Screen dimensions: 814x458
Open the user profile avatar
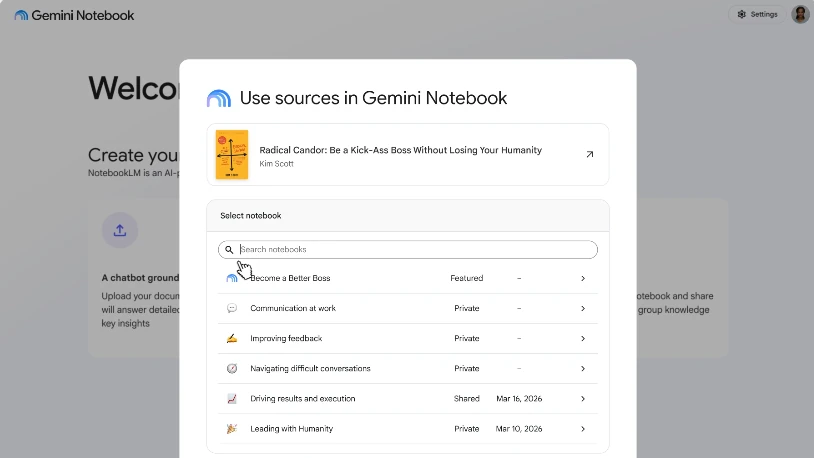800,15
